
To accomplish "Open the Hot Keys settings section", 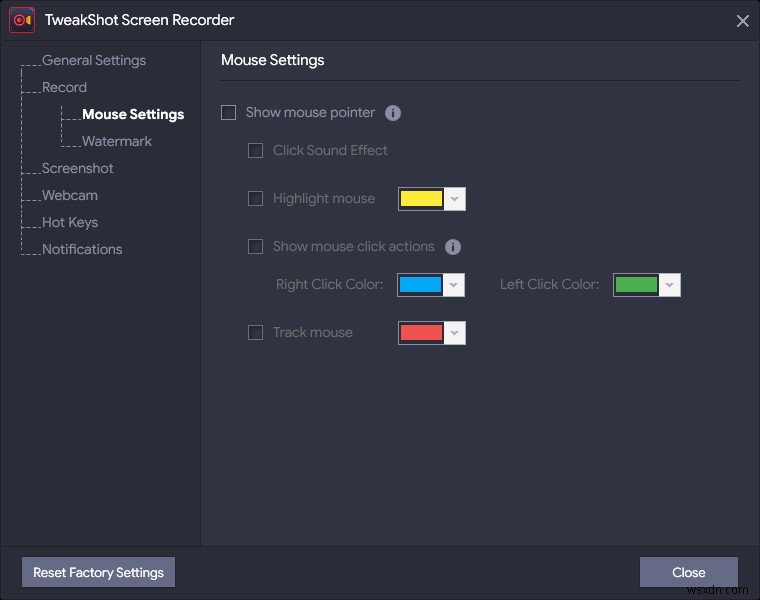I will tap(70, 223).
